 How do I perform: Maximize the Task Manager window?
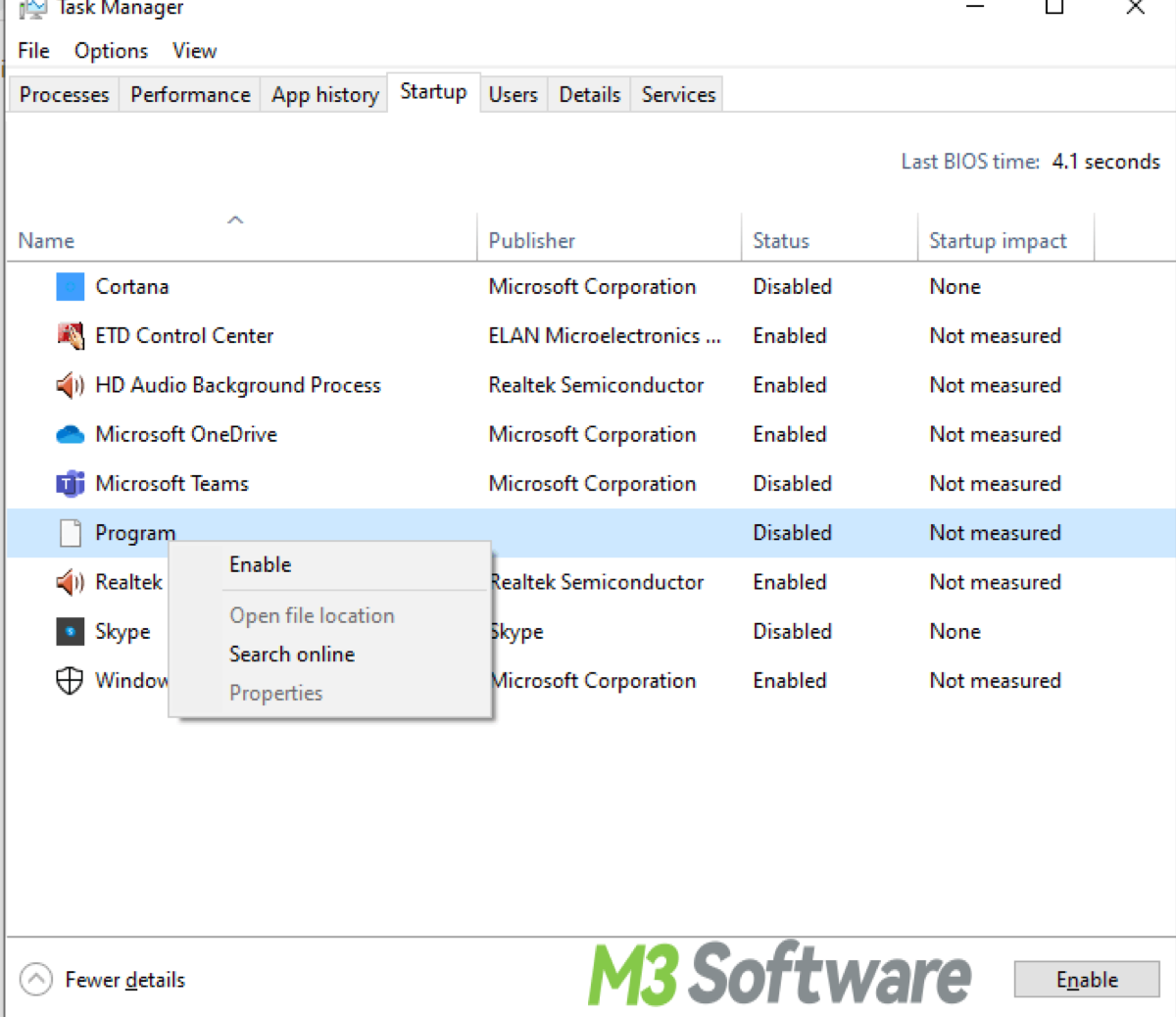pyautogui.click(x=1054, y=8)
